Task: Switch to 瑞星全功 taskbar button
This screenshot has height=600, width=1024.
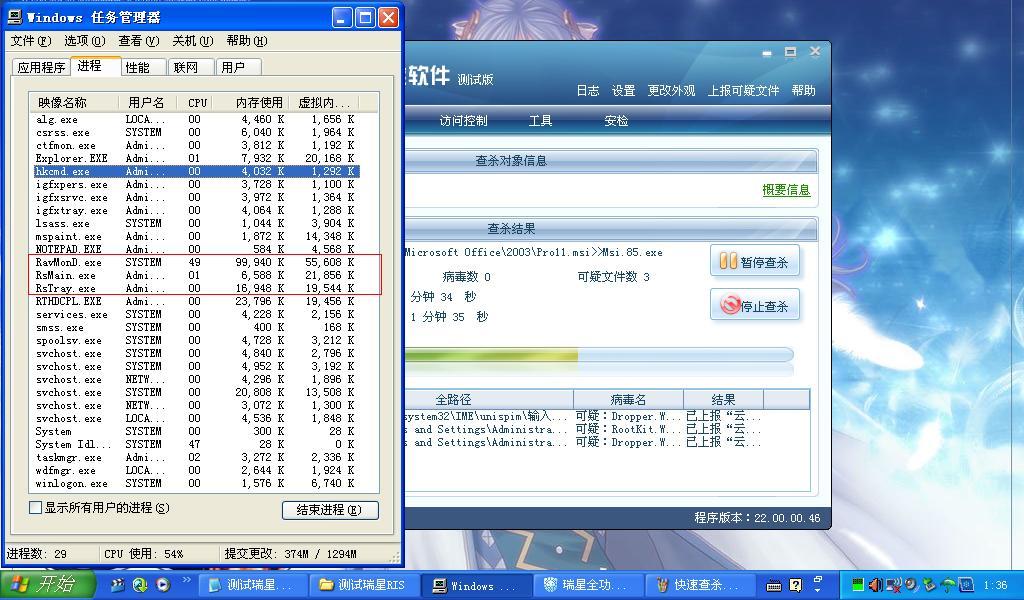Action: [x=586, y=585]
